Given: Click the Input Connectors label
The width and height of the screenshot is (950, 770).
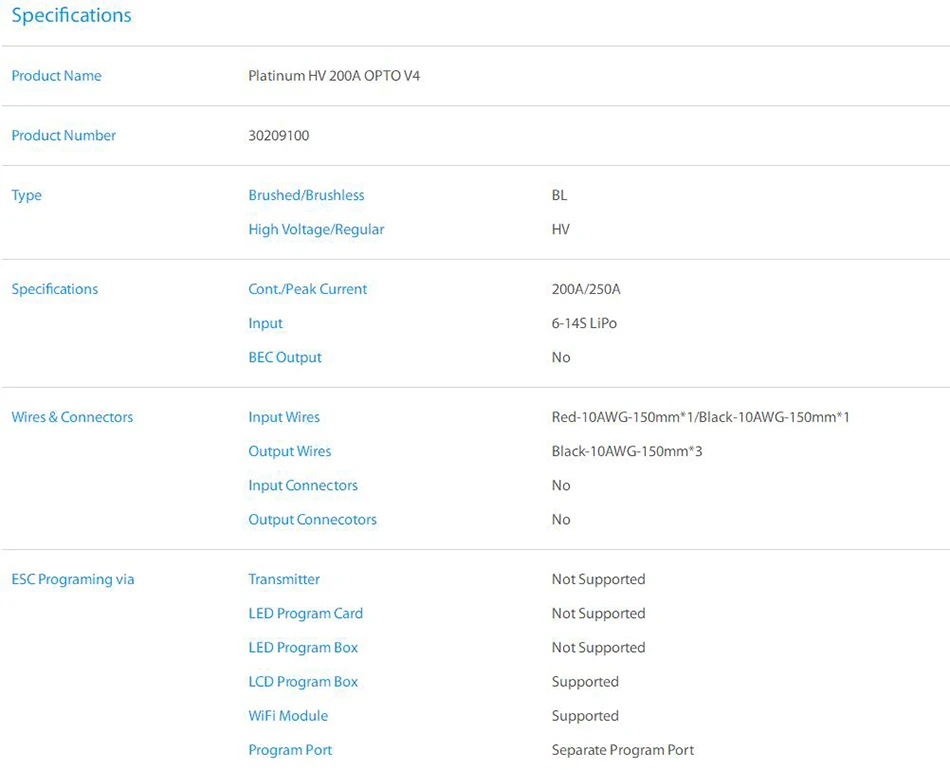Looking at the screenshot, I should (x=303, y=486).
